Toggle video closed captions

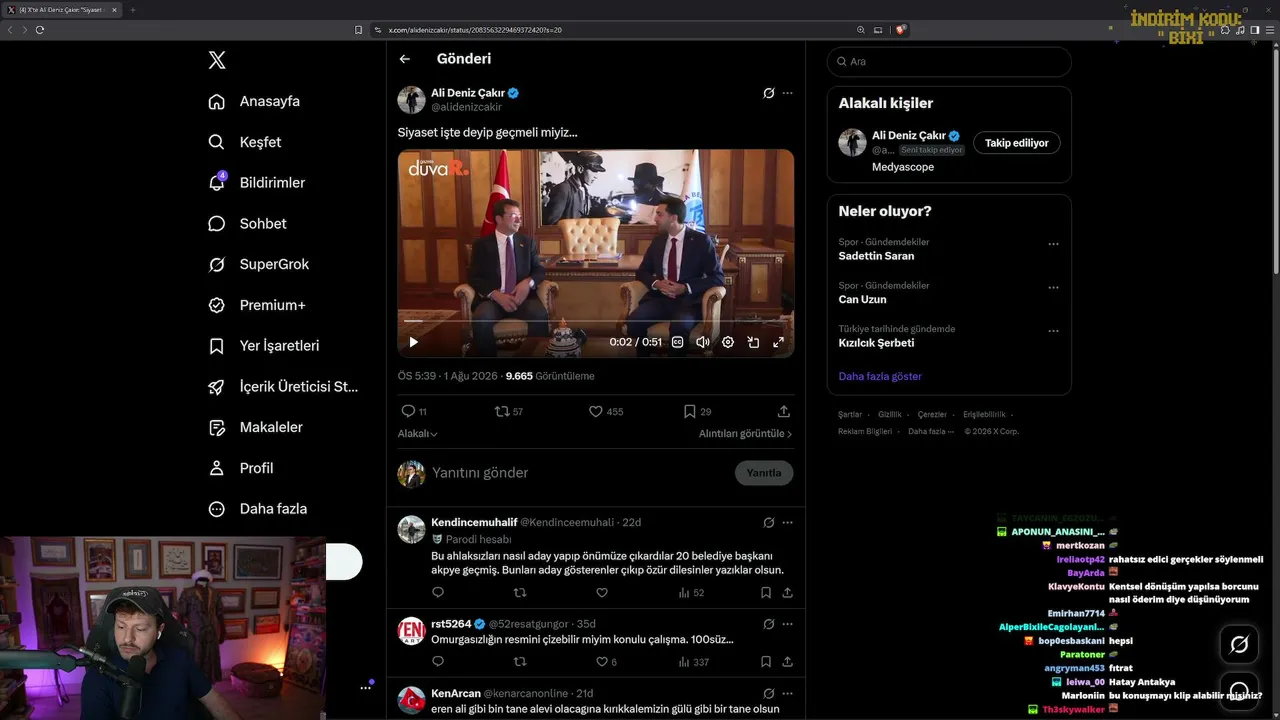(x=677, y=342)
